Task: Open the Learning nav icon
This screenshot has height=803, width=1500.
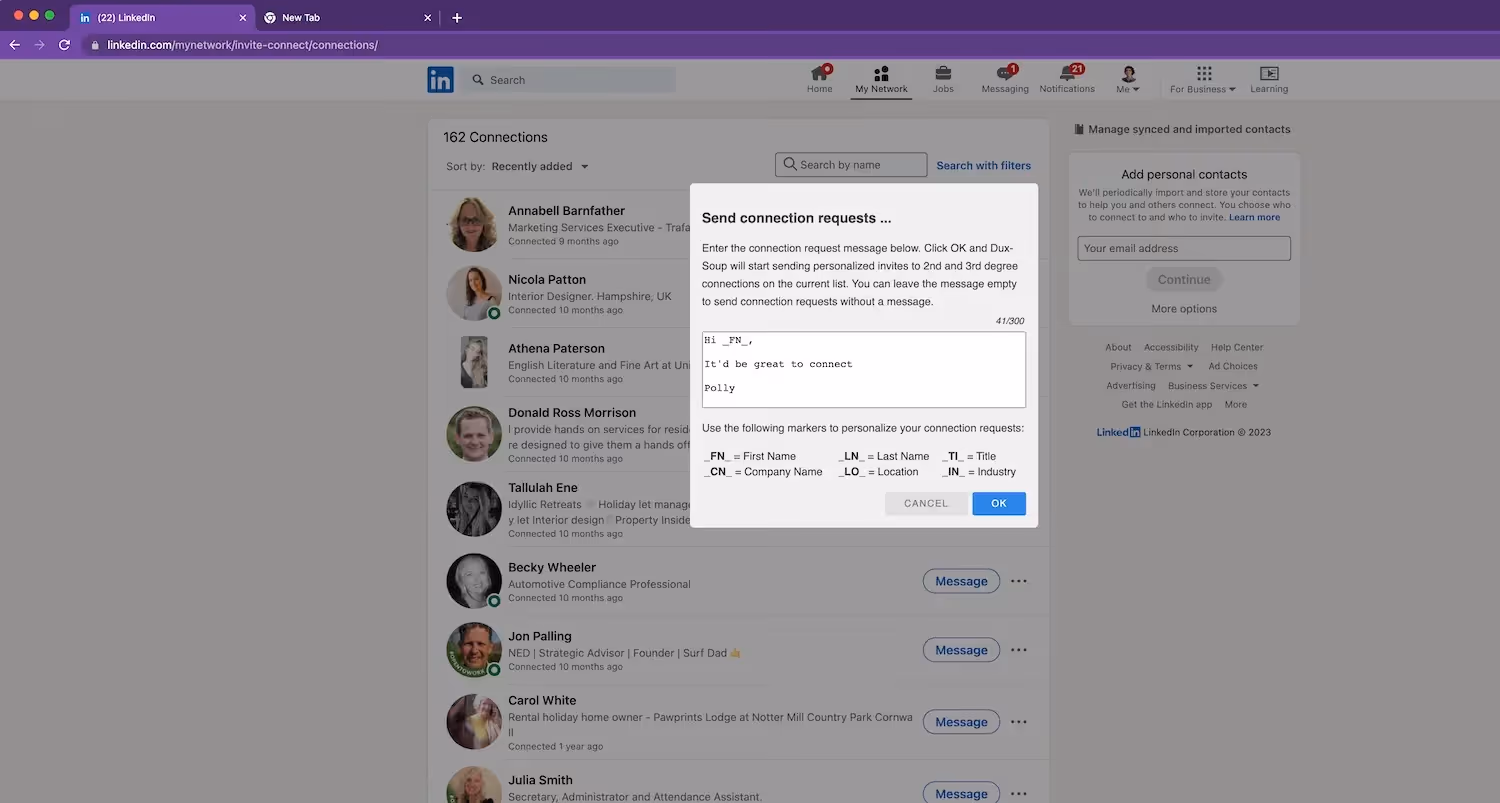Action: pyautogui.click(x=1269, y=80)
